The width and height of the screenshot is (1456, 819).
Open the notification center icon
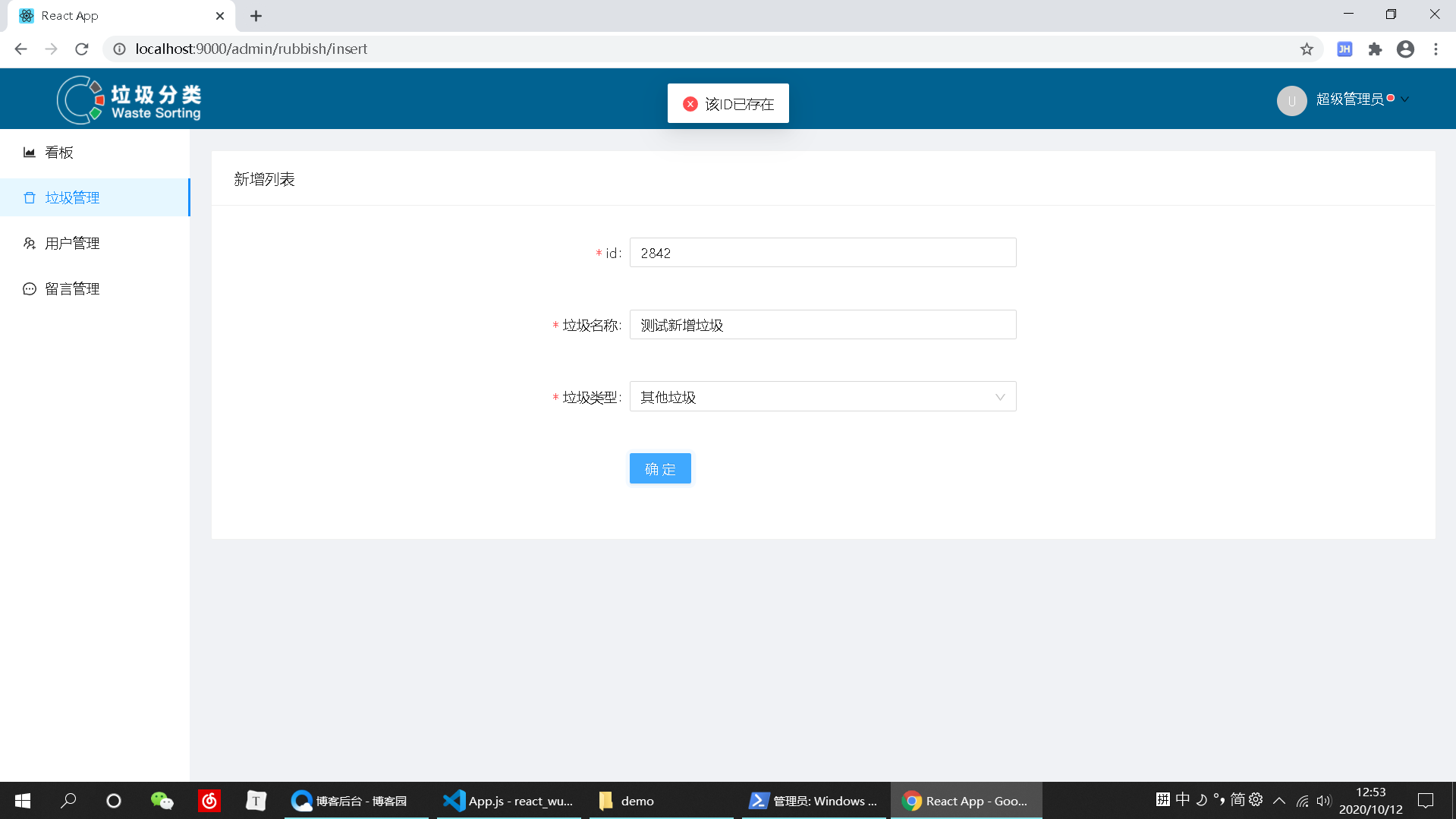coord(1426,801)
